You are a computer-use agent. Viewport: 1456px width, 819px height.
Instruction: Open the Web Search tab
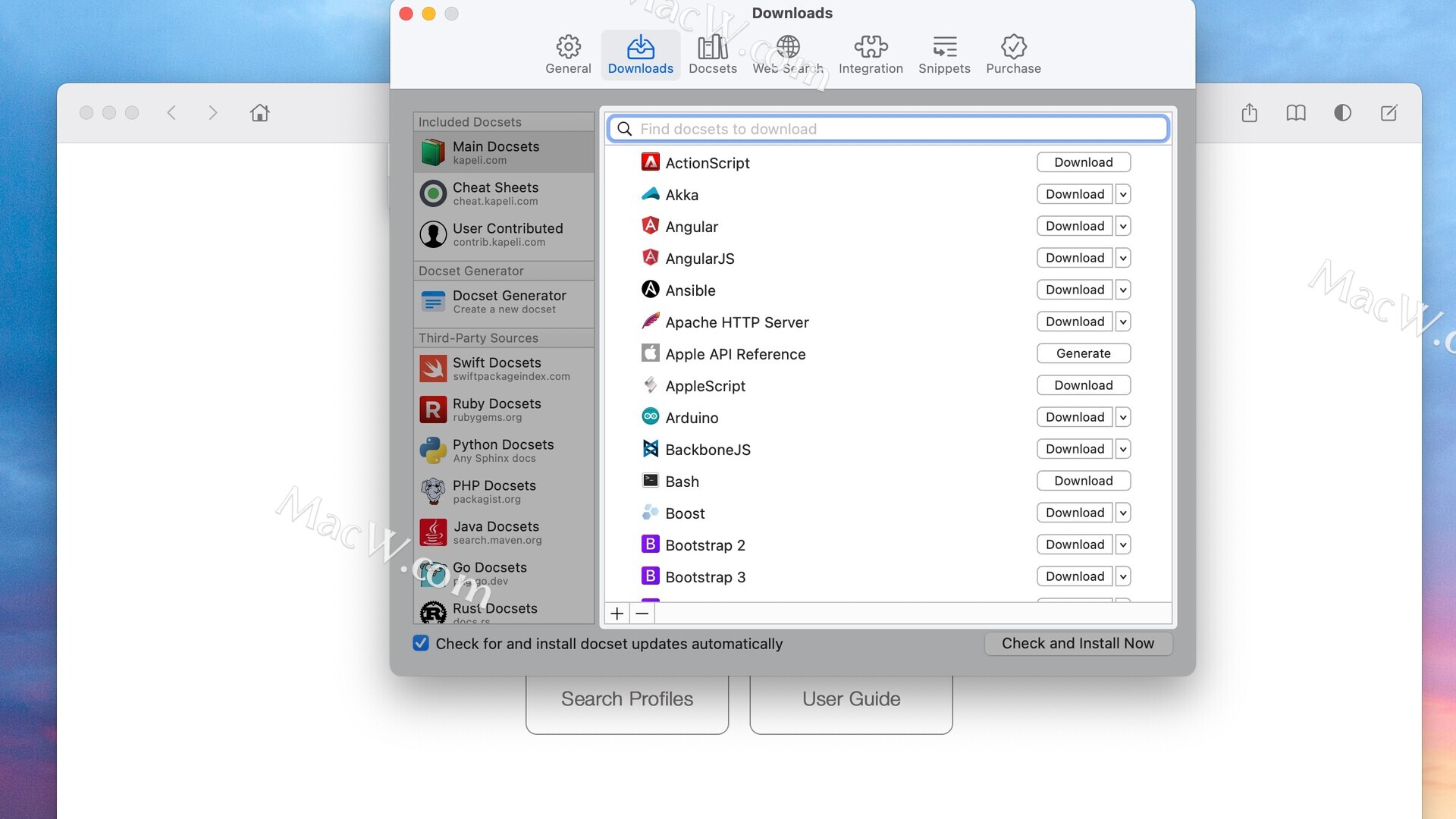[788, 55]
